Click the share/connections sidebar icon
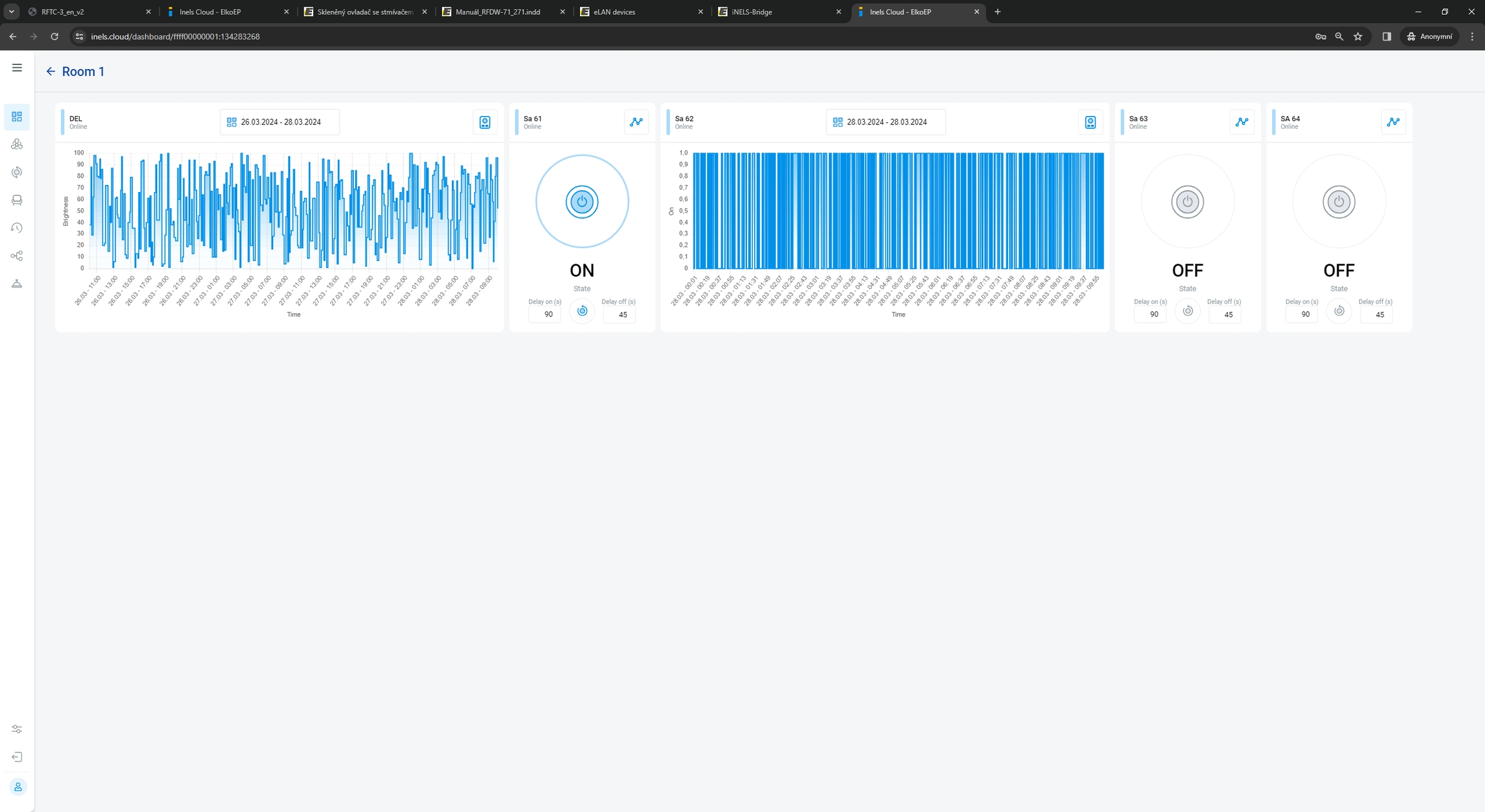Viewport: 1485px width, 812px height. 17,256
